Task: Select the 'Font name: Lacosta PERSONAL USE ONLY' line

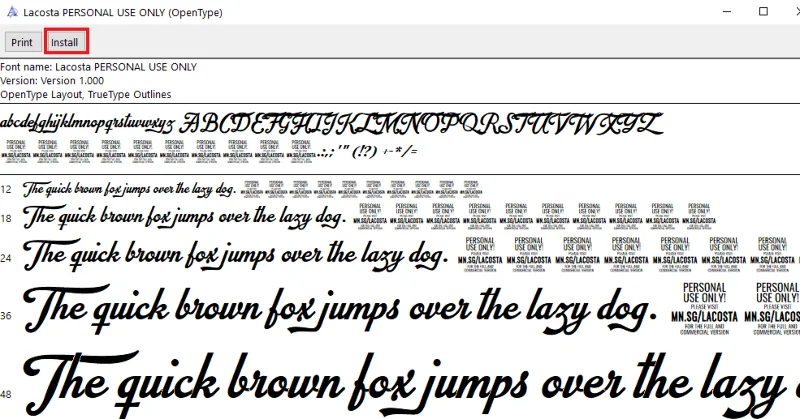Action: (98, 67)
